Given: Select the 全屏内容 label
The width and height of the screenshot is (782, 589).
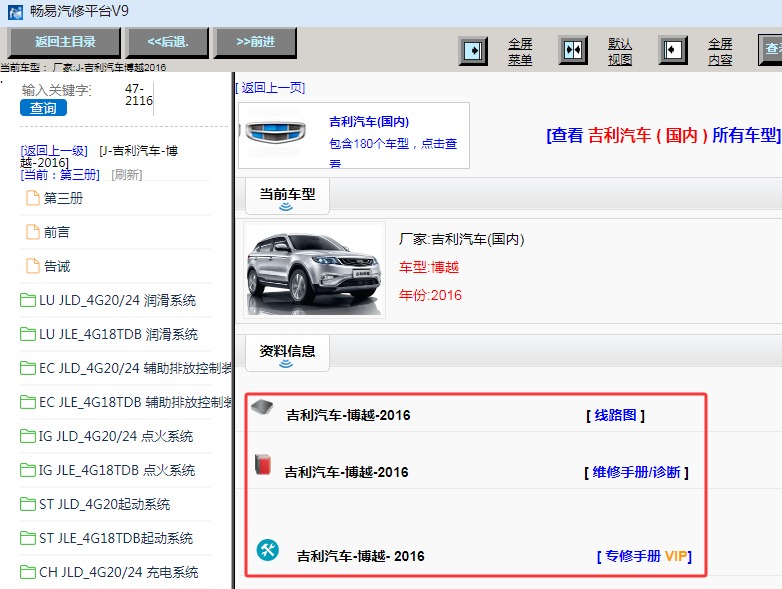Looking at the screenshot, I should (720, 52).
